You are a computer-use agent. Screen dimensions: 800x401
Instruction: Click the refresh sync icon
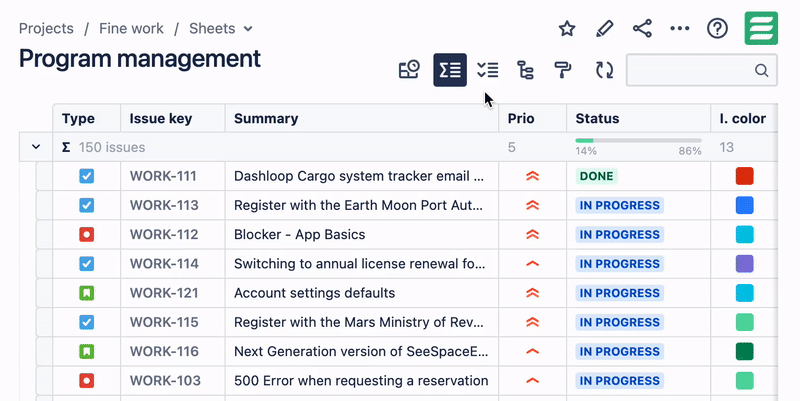pos(604,70)
